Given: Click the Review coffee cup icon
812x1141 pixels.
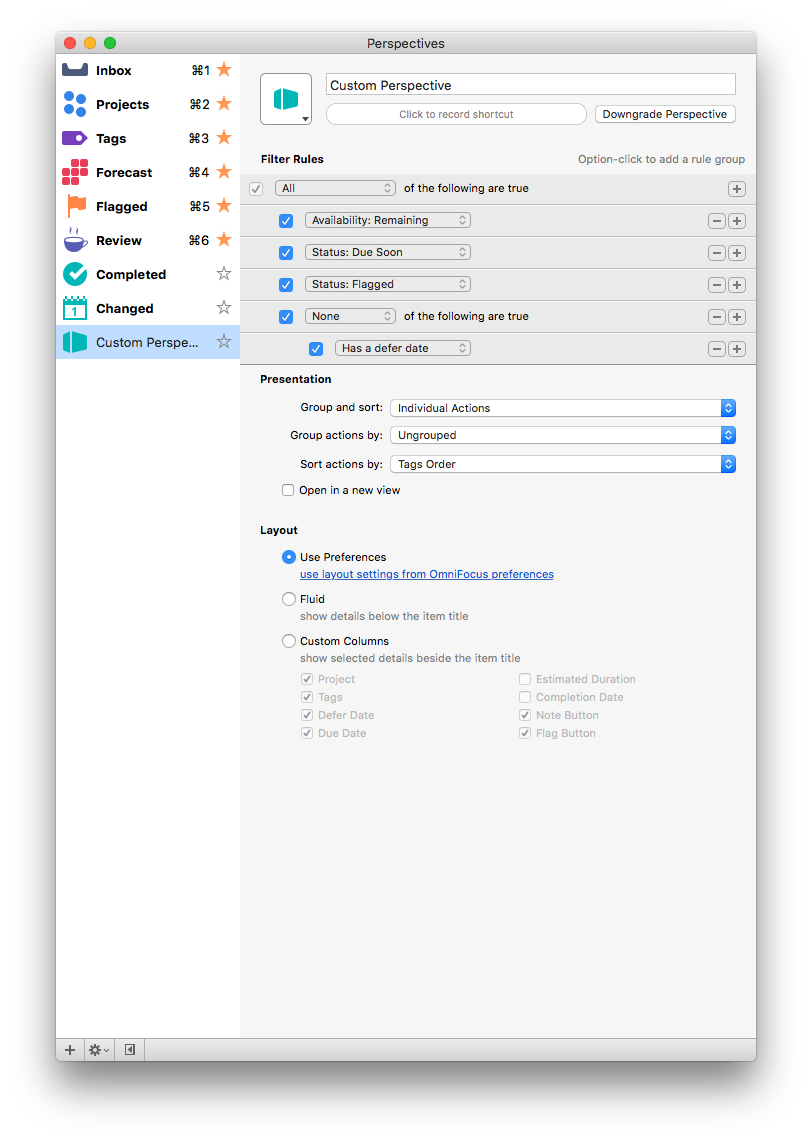Looking at the screenshot, I should pos(75,240).
